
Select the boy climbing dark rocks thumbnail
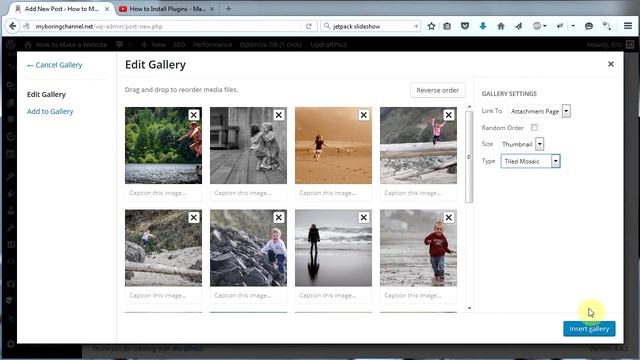click(248, 248)
